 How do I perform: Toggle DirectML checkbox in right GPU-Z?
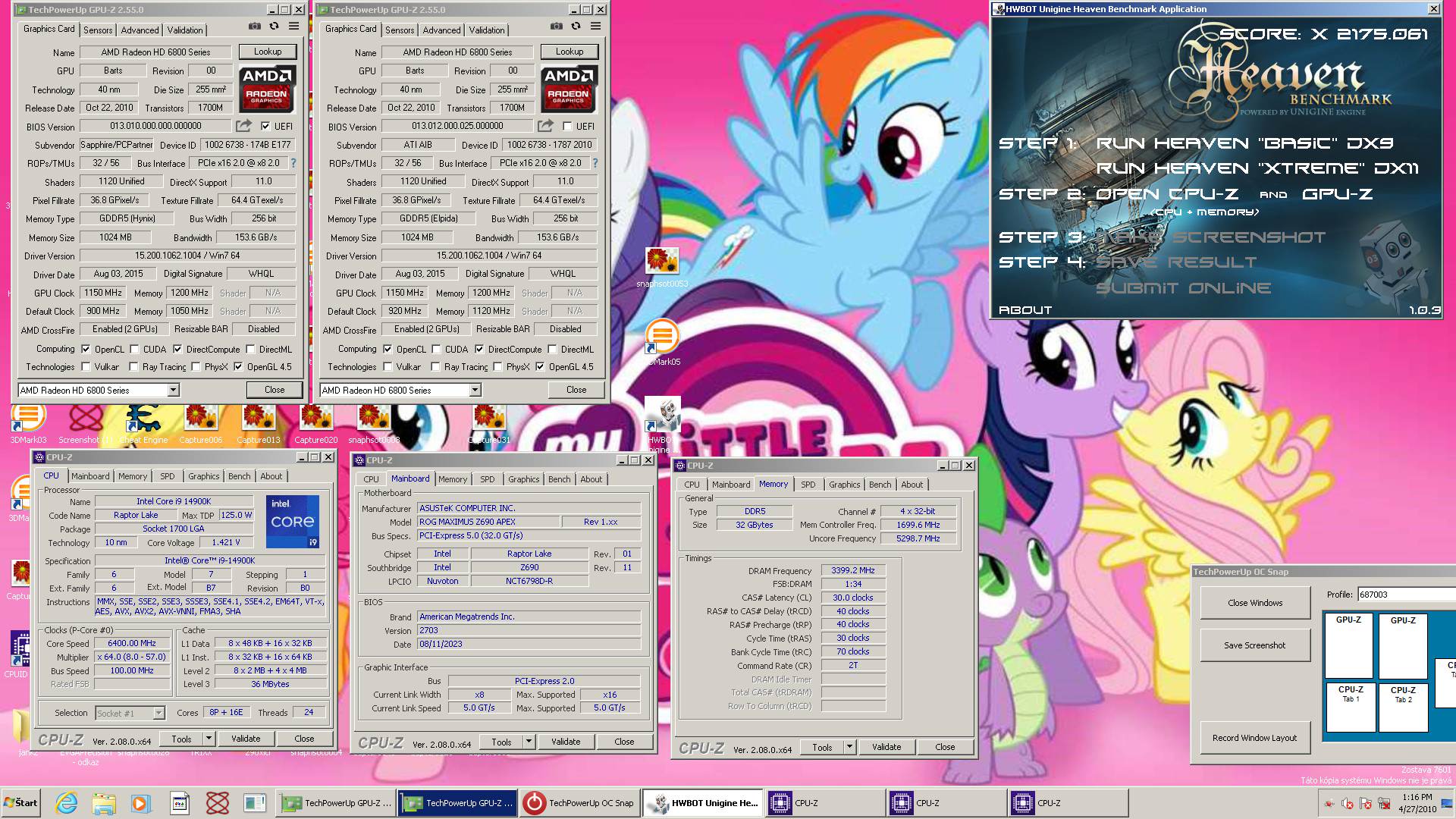[x=552, y=349]
